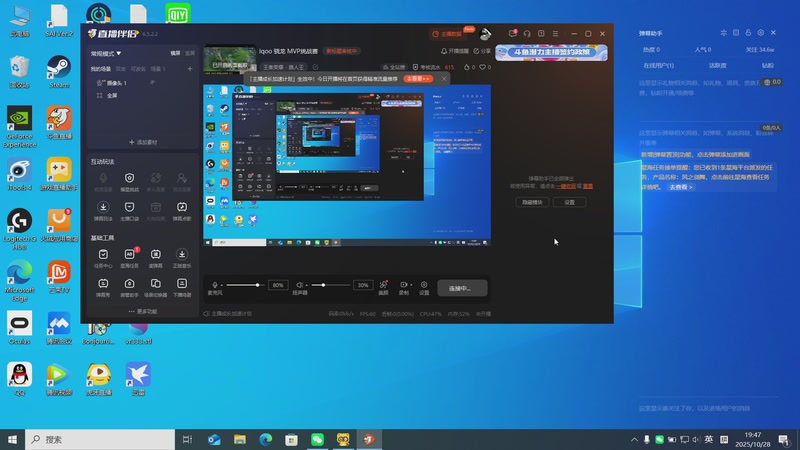This screenshot has width=800, height=450.
Task: Click the 30% speaker volume field
Action: [x=363, y=285]
